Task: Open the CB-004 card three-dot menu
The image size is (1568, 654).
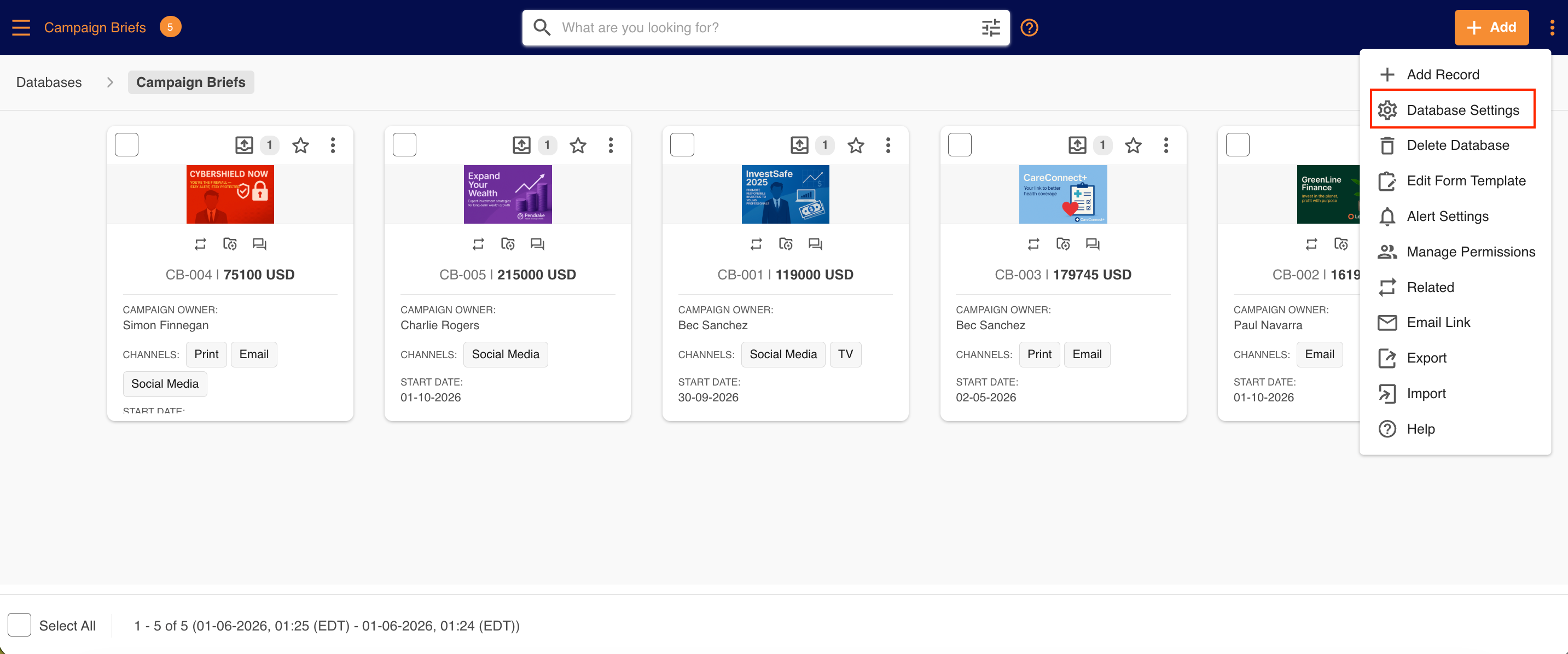Action: pos(332,145)
